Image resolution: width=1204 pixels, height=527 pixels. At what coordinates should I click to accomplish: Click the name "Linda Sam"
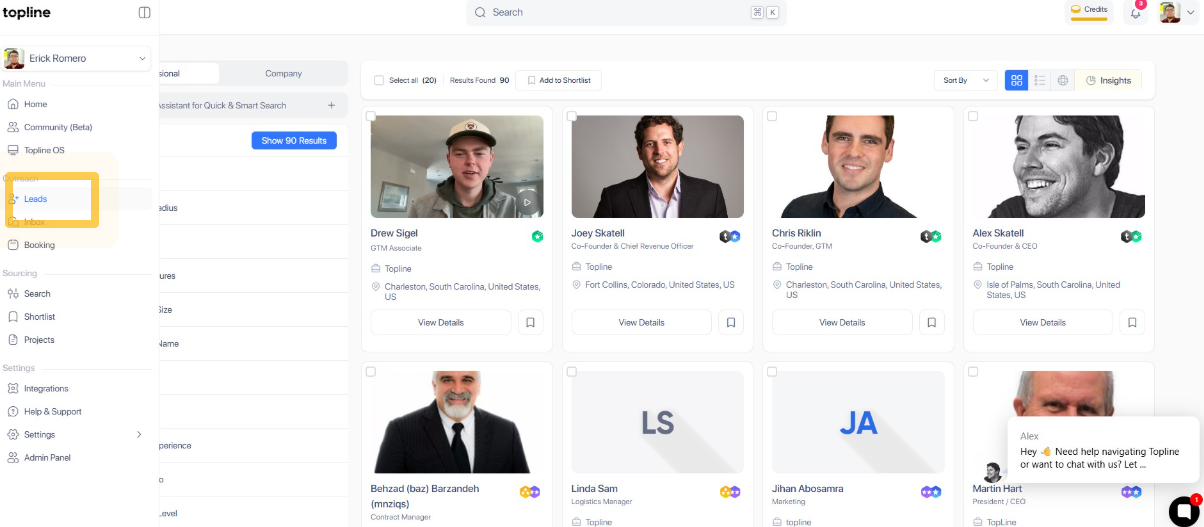594,489
